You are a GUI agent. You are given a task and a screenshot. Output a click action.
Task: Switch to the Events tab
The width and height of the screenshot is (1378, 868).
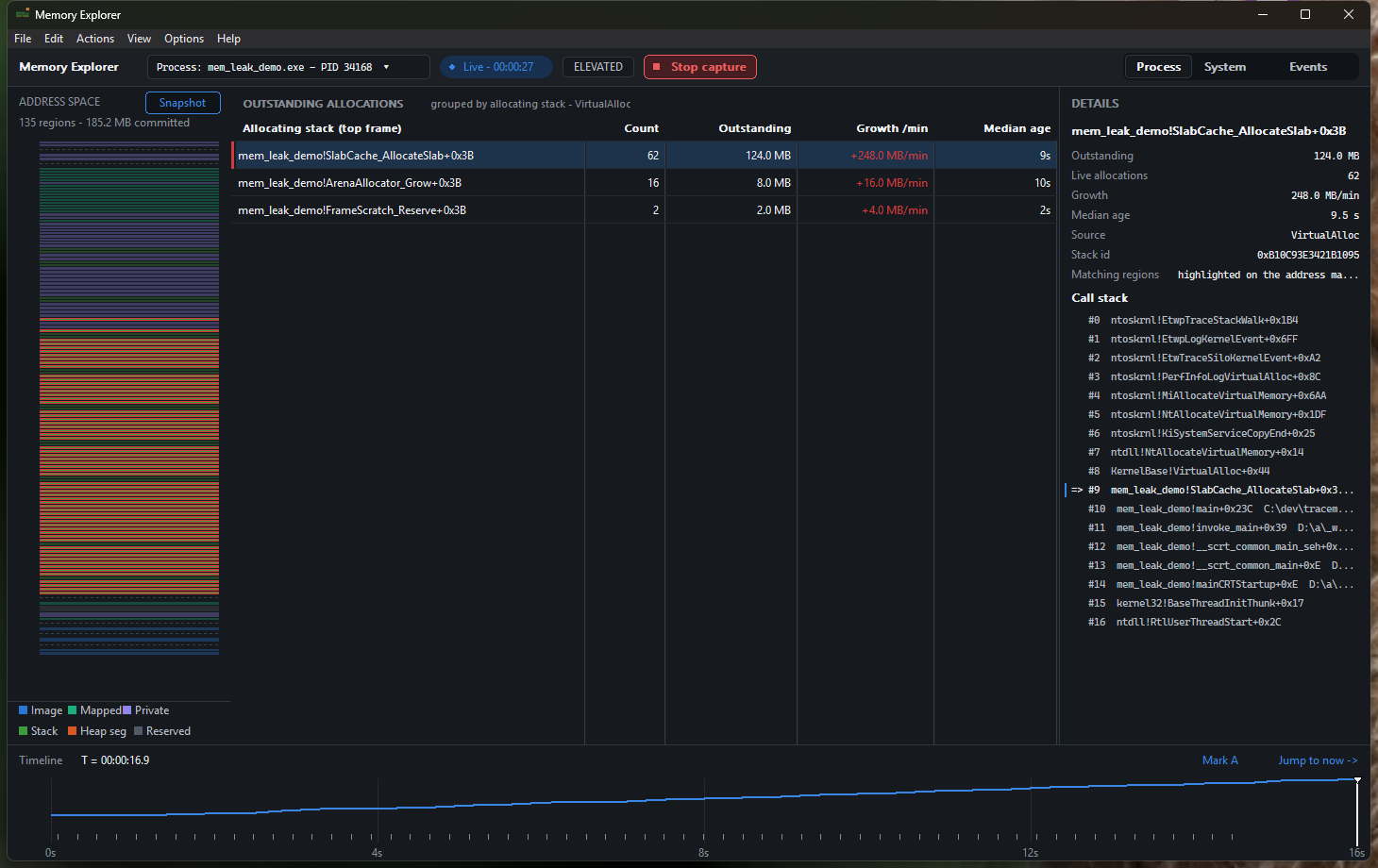click(1308, 67)
